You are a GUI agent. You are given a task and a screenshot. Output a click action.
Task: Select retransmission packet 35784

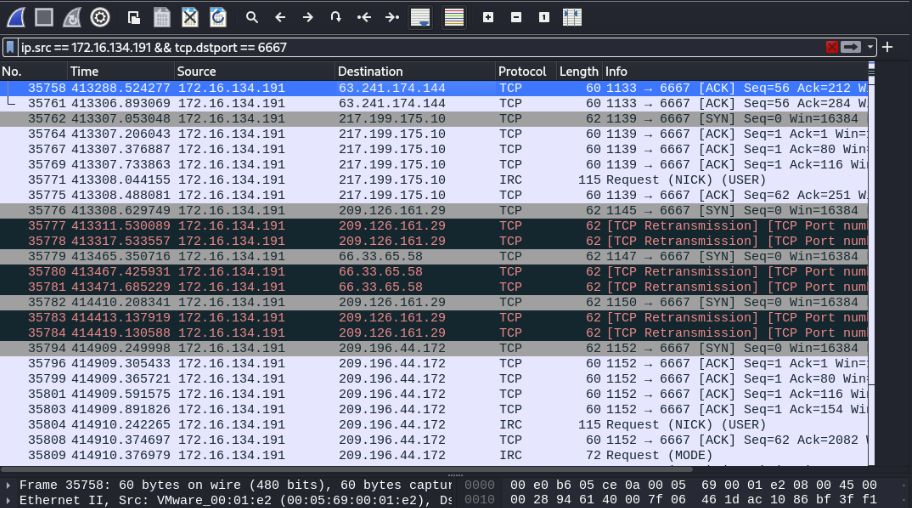click(x=434, y=333)
